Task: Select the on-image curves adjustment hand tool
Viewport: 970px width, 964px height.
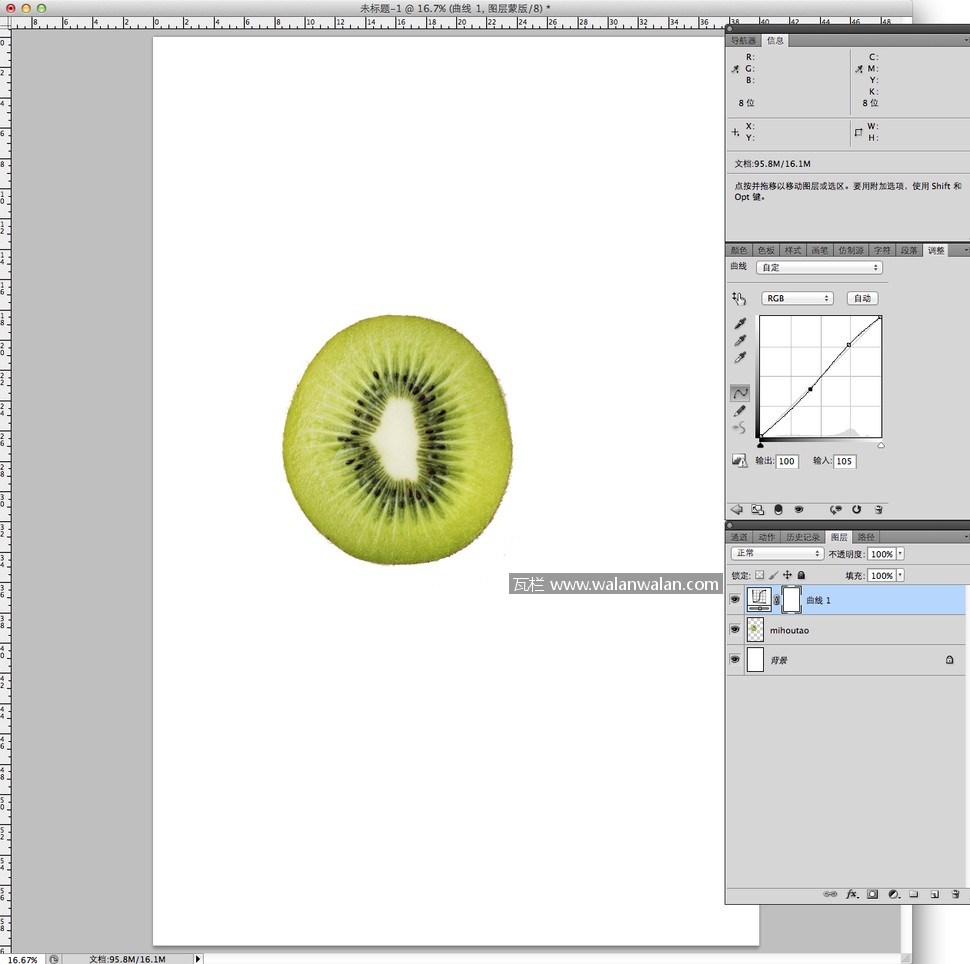Action: tap(739, 298)
